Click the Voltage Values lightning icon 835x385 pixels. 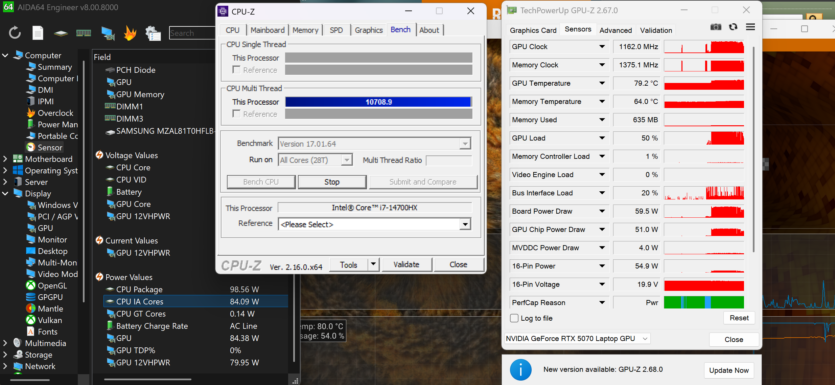[99, 155]
